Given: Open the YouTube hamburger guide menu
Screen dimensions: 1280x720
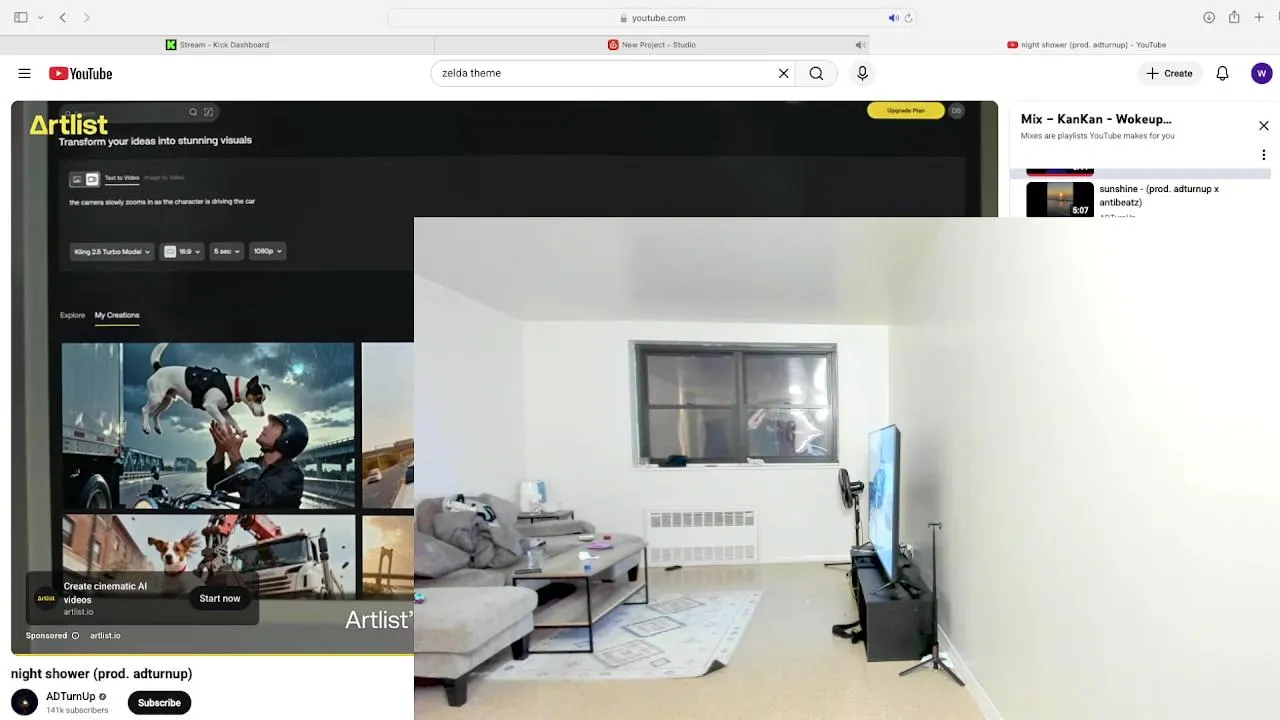Looking at the screenshot, I should click(24, 73).
